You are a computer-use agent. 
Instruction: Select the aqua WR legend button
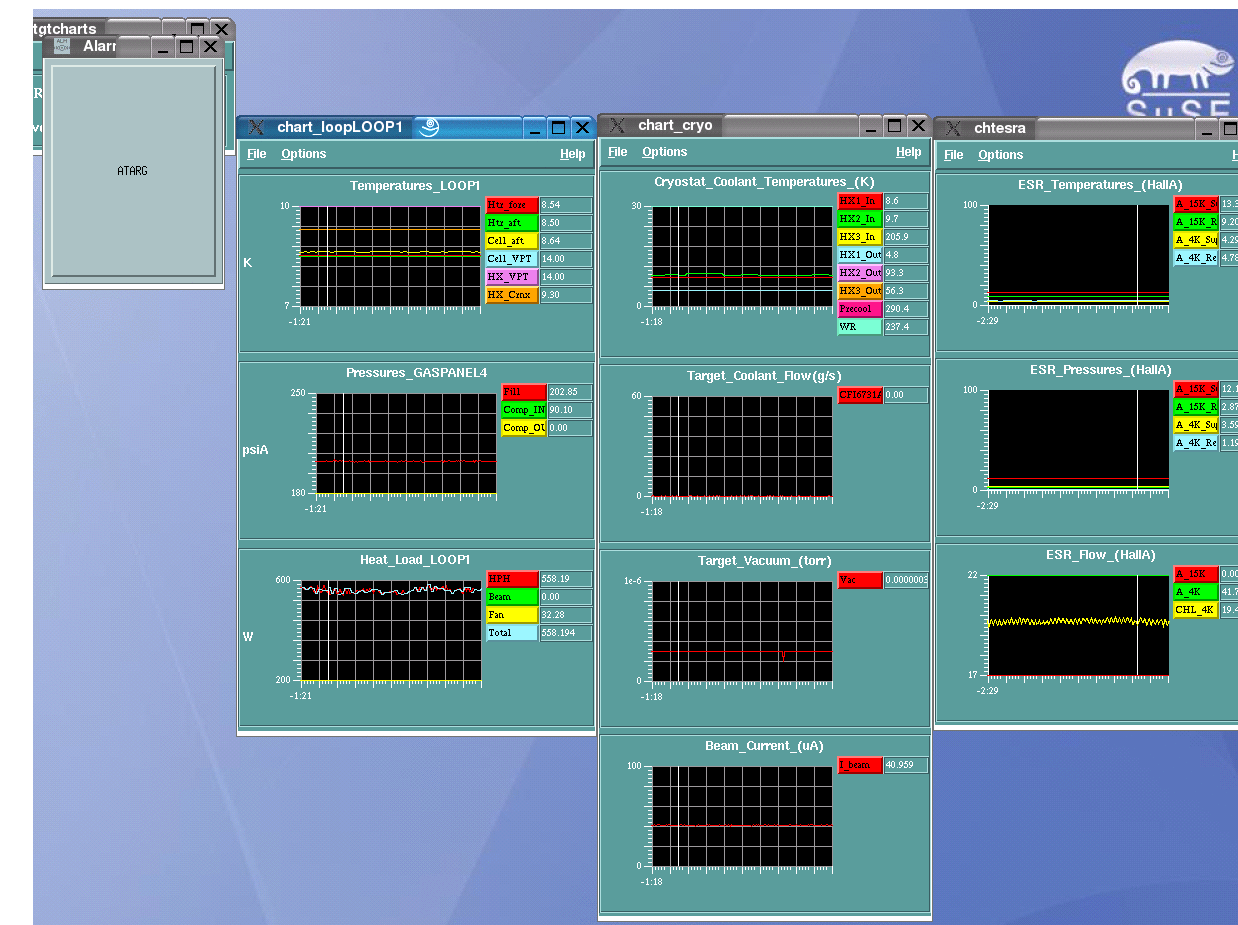tap(860, 327)
